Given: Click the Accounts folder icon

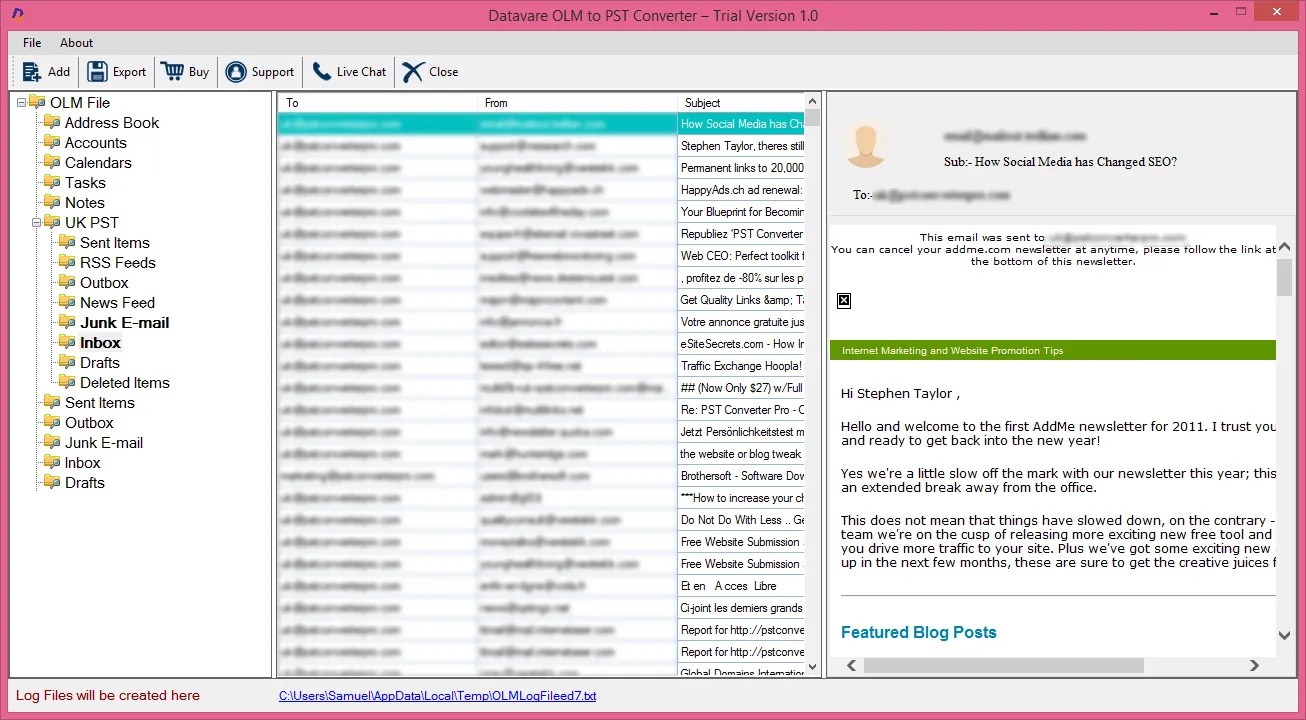Looking at the screenshot, I should [52, 142].
